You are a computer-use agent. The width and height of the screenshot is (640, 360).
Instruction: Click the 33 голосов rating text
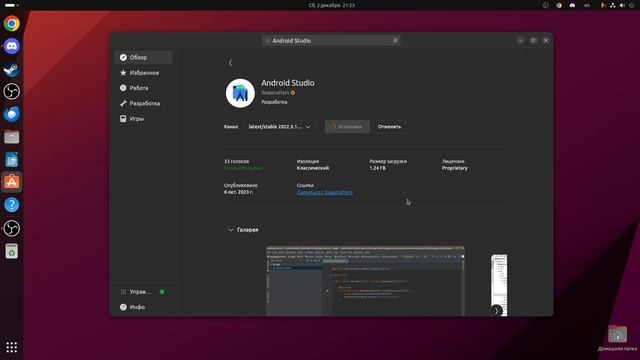(237, 161)
